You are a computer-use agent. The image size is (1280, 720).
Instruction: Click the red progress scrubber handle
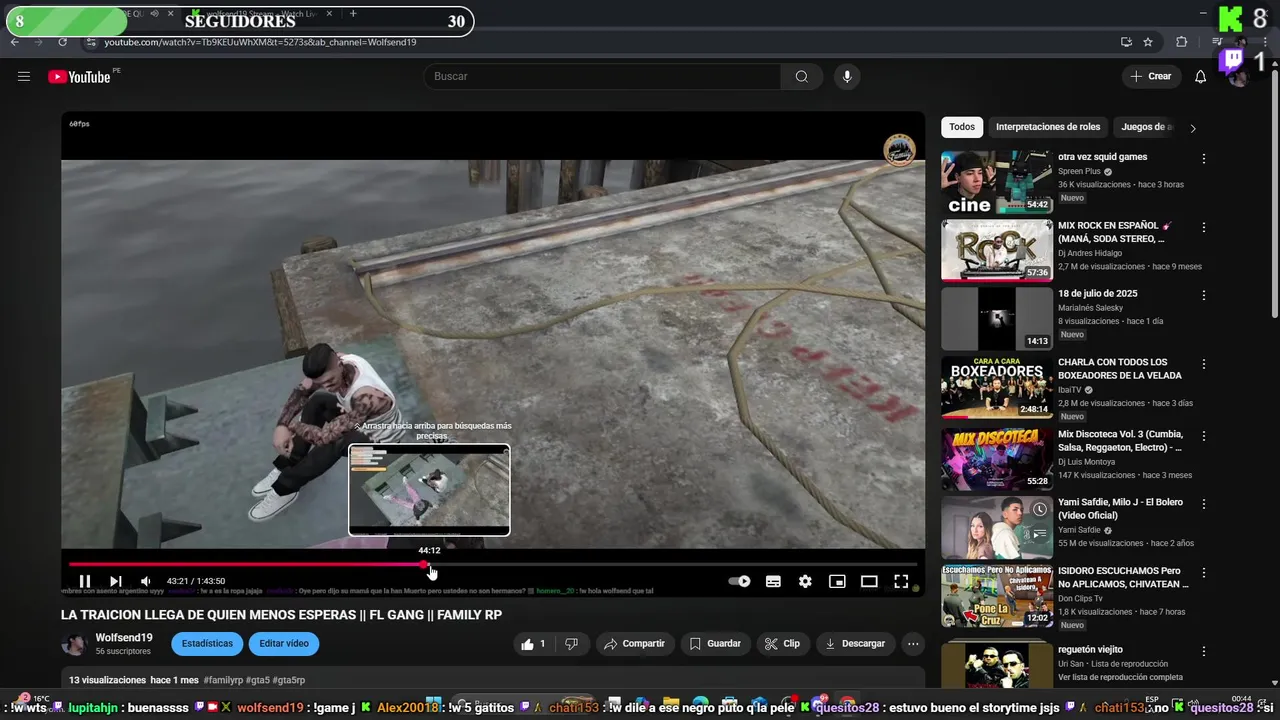[425, 564]
